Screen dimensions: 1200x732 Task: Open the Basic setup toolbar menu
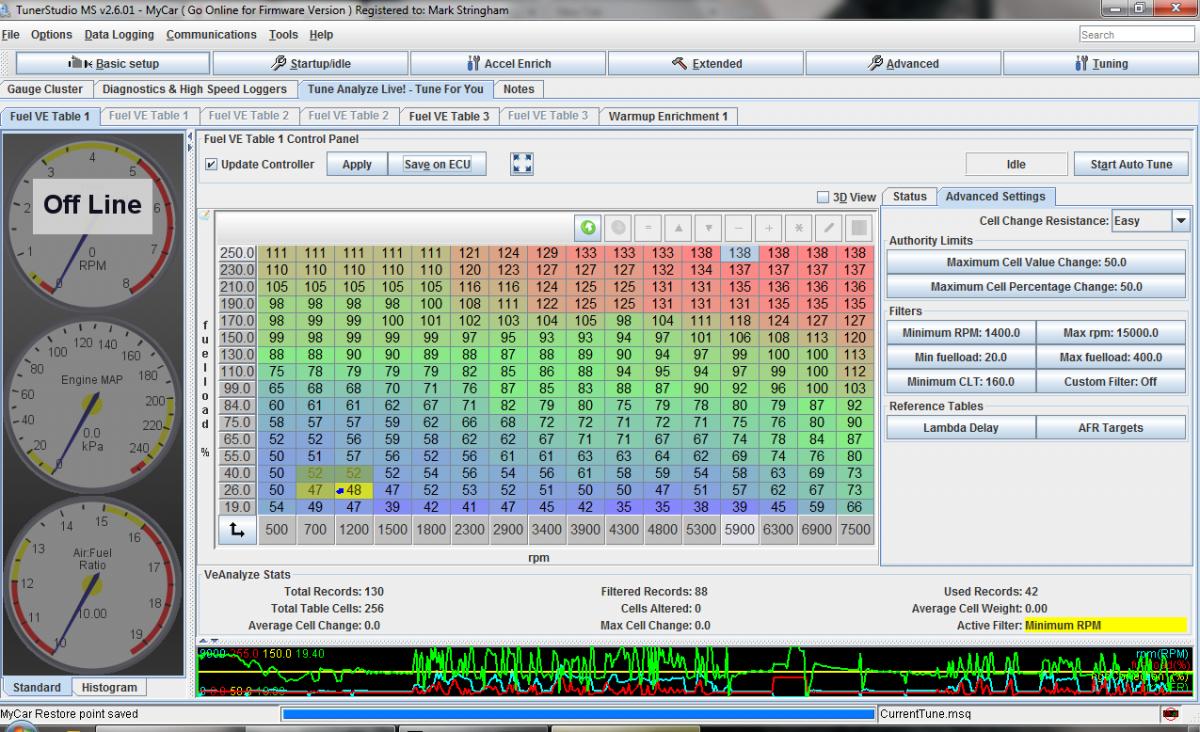pos(114,63)
